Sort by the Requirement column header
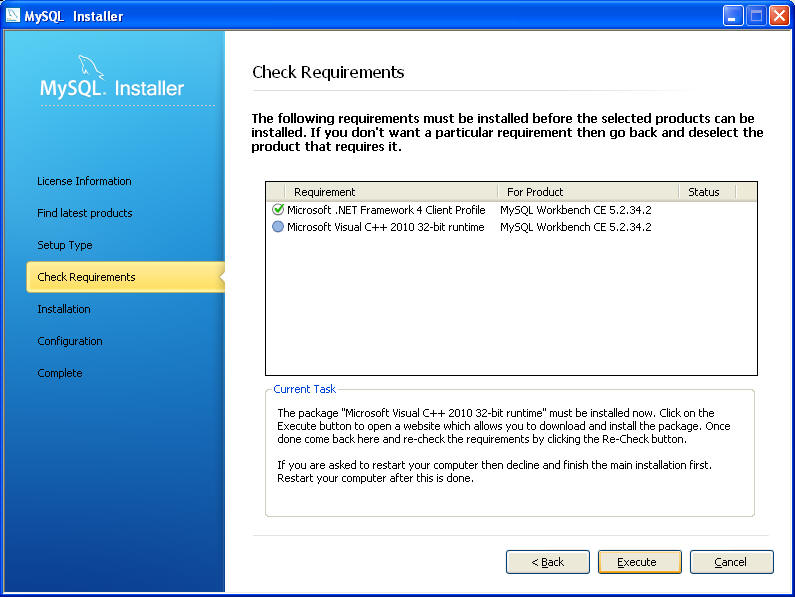This screenshot has height=597, width=795. (390, 192)
